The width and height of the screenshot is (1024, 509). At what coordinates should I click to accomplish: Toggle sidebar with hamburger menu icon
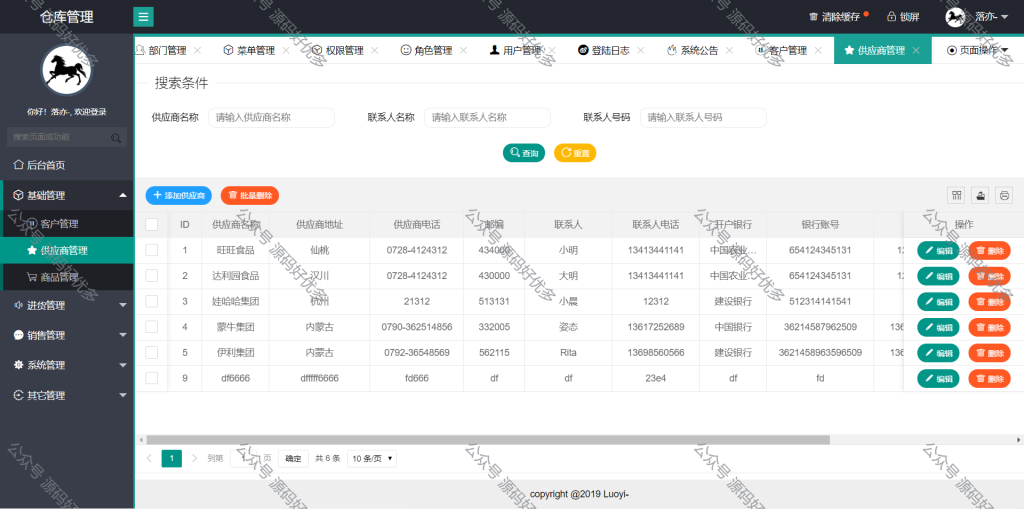click(x=143, y=17)
